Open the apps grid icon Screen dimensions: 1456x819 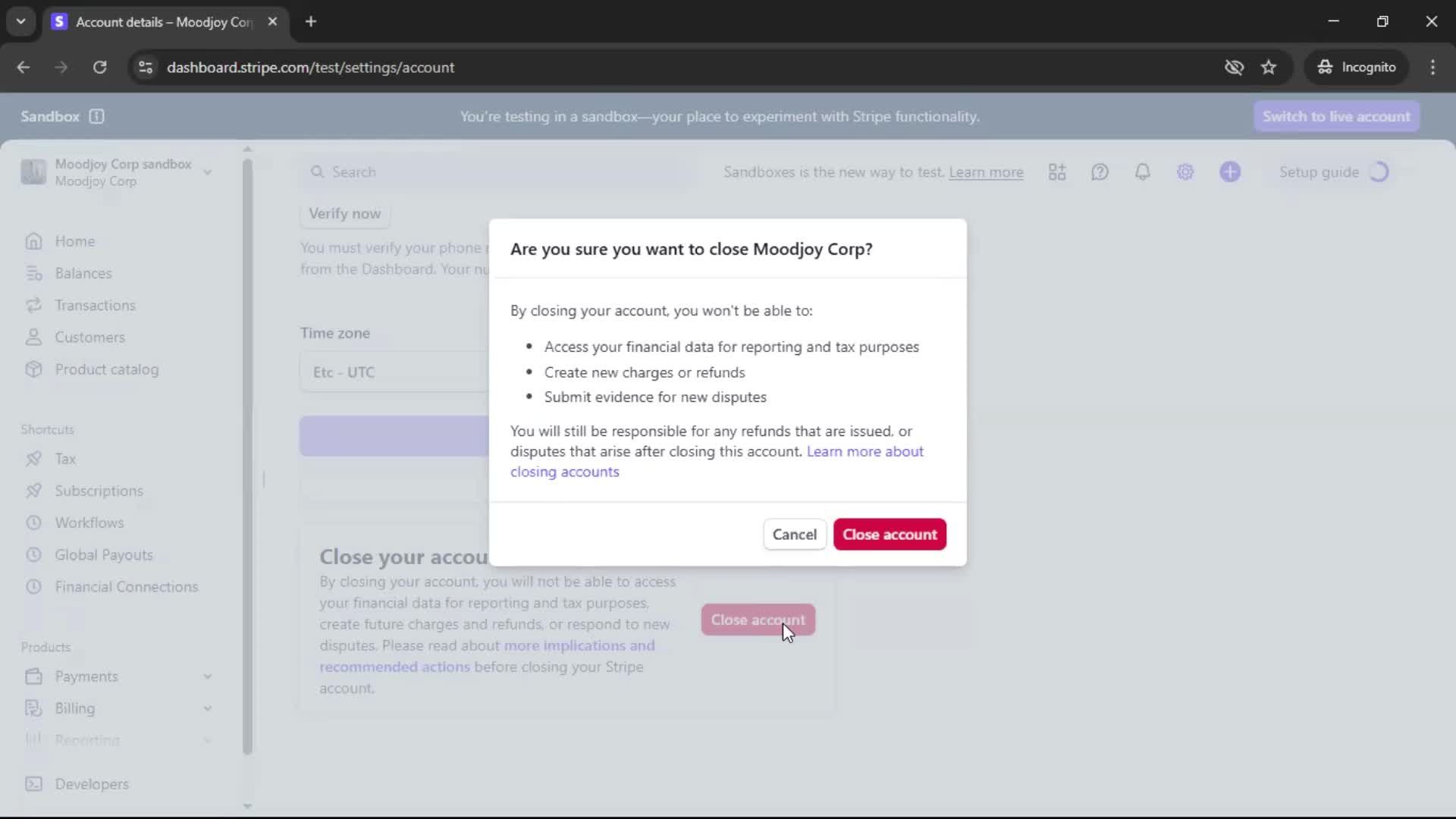pyautogui.click(x=1057, y=172)
